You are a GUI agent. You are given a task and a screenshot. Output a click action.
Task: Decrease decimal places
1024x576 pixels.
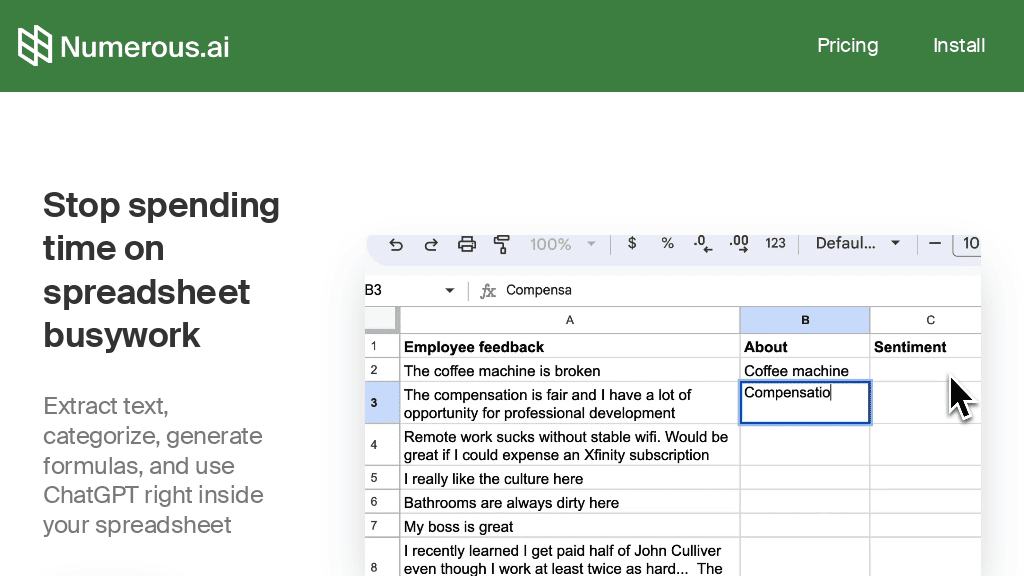[702, 243]
